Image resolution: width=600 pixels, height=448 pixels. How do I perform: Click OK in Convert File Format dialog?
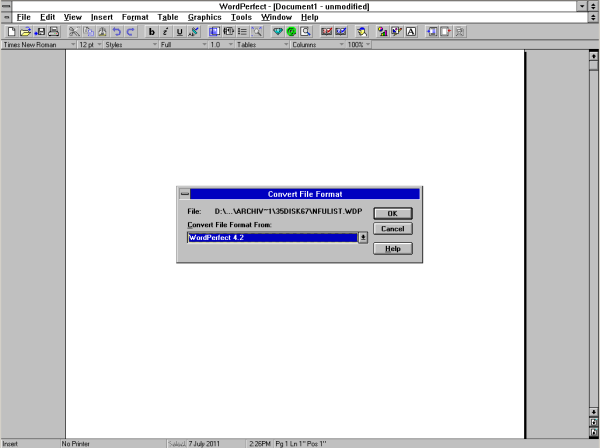coord(393,213)
